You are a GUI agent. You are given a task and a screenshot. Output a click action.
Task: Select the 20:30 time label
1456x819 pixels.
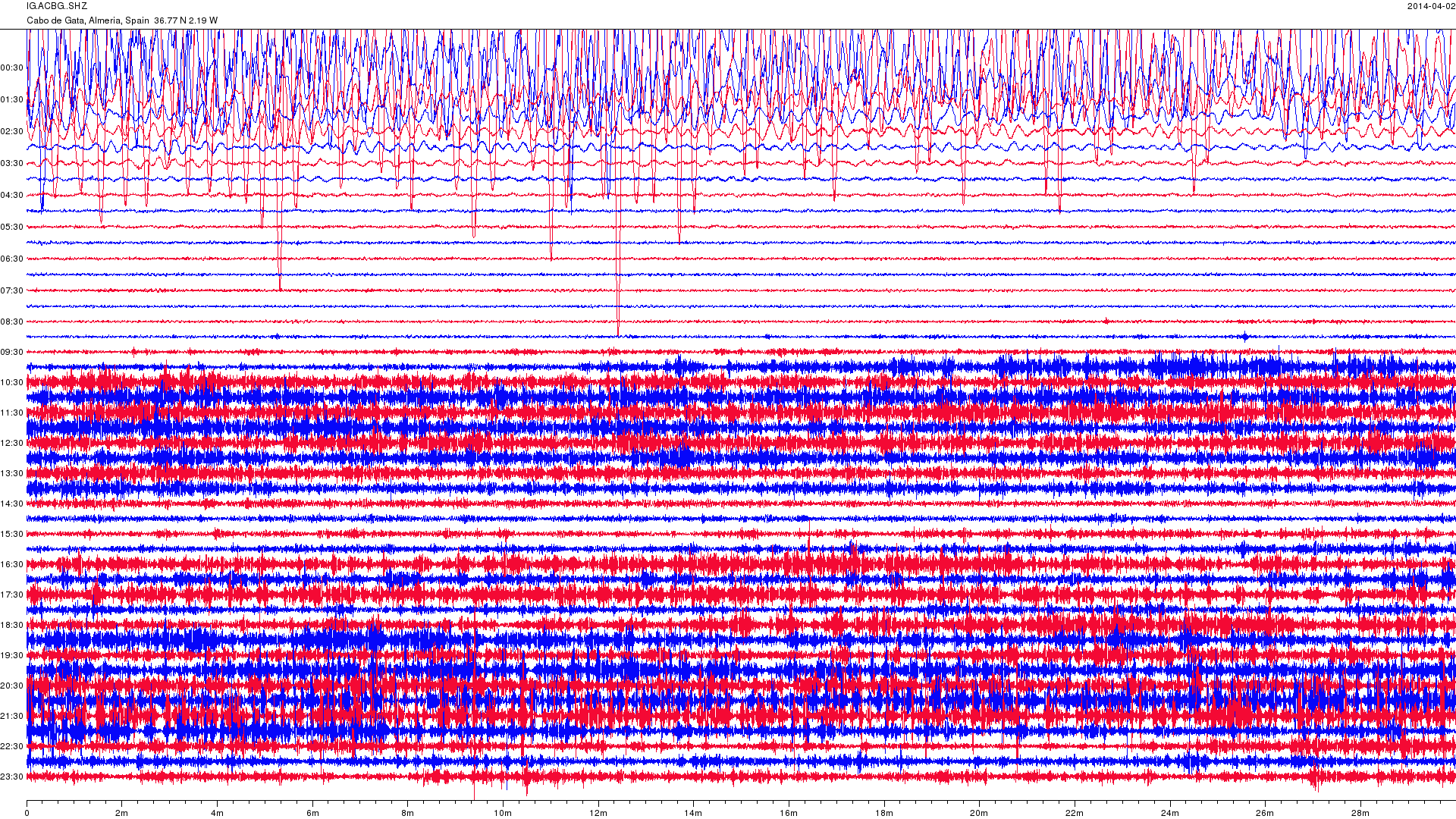[12, 686]
